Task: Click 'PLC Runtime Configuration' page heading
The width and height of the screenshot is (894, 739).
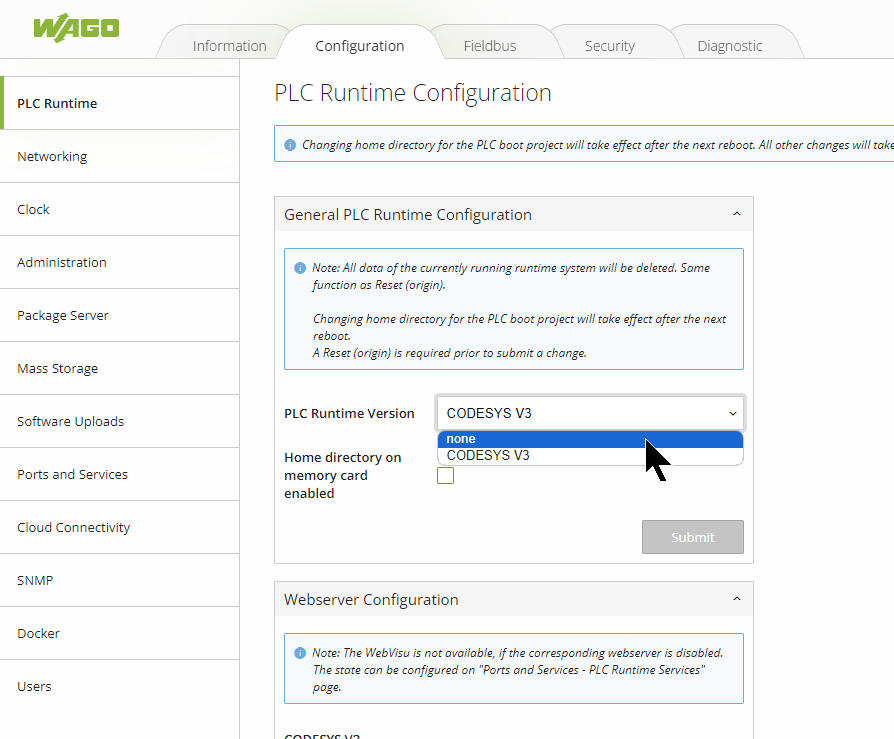Action: point(413,93)
